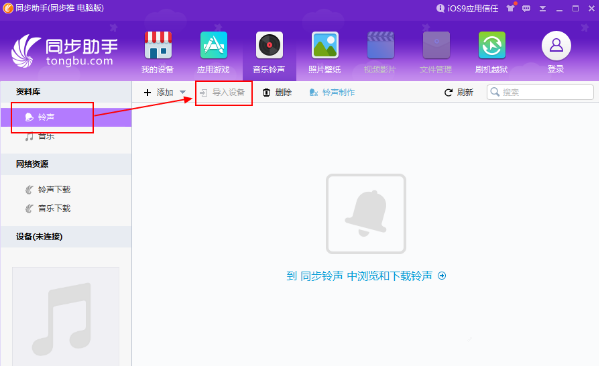
Task: Click the 删除 trash button
Action: pyautogui.click(x=277, y=92)
